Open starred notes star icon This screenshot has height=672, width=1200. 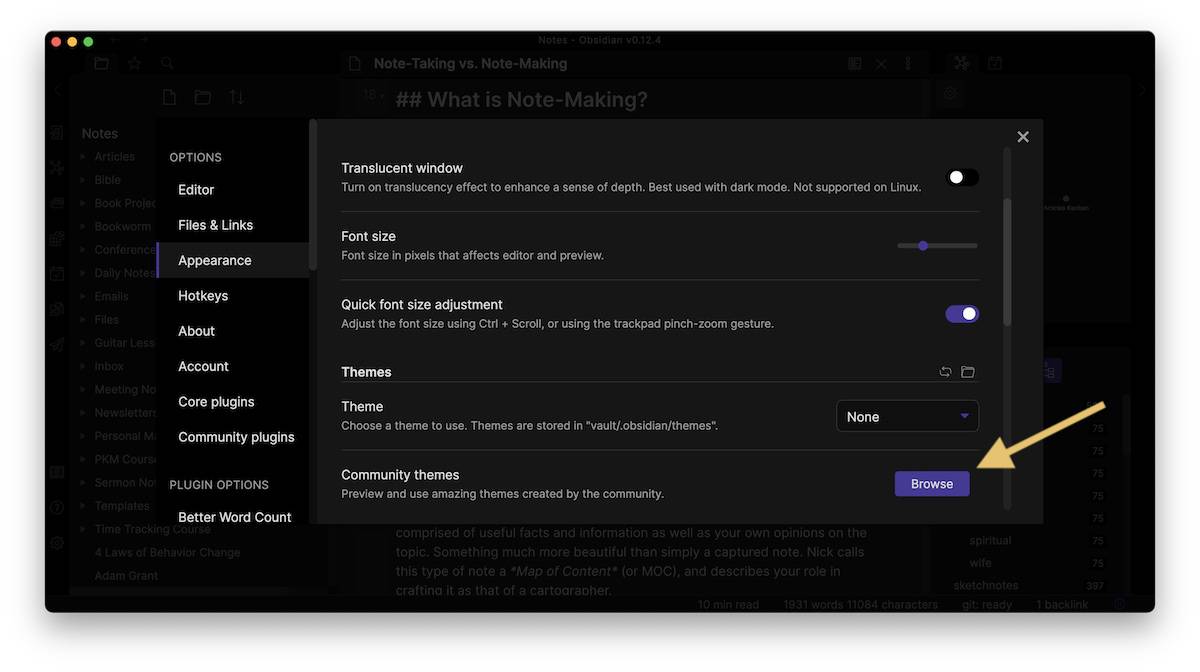[134, 63]
